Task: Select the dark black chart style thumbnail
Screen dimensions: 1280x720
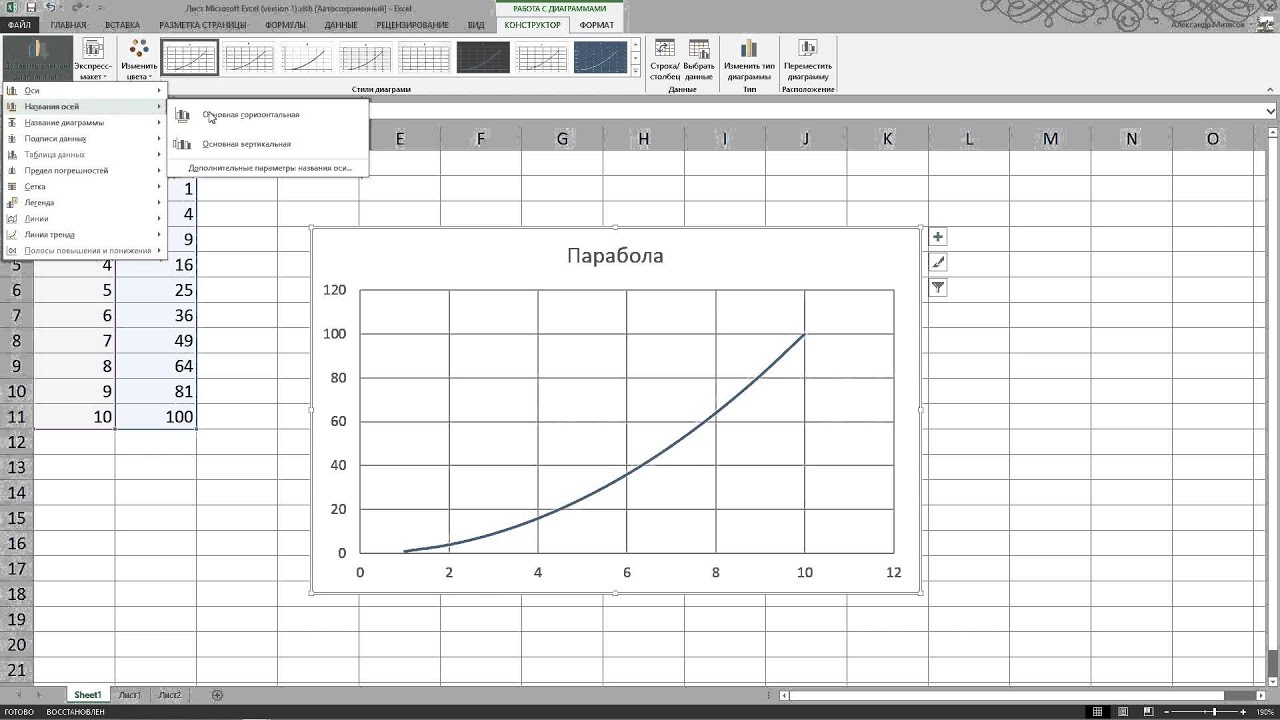Action: tap(483, 58)
